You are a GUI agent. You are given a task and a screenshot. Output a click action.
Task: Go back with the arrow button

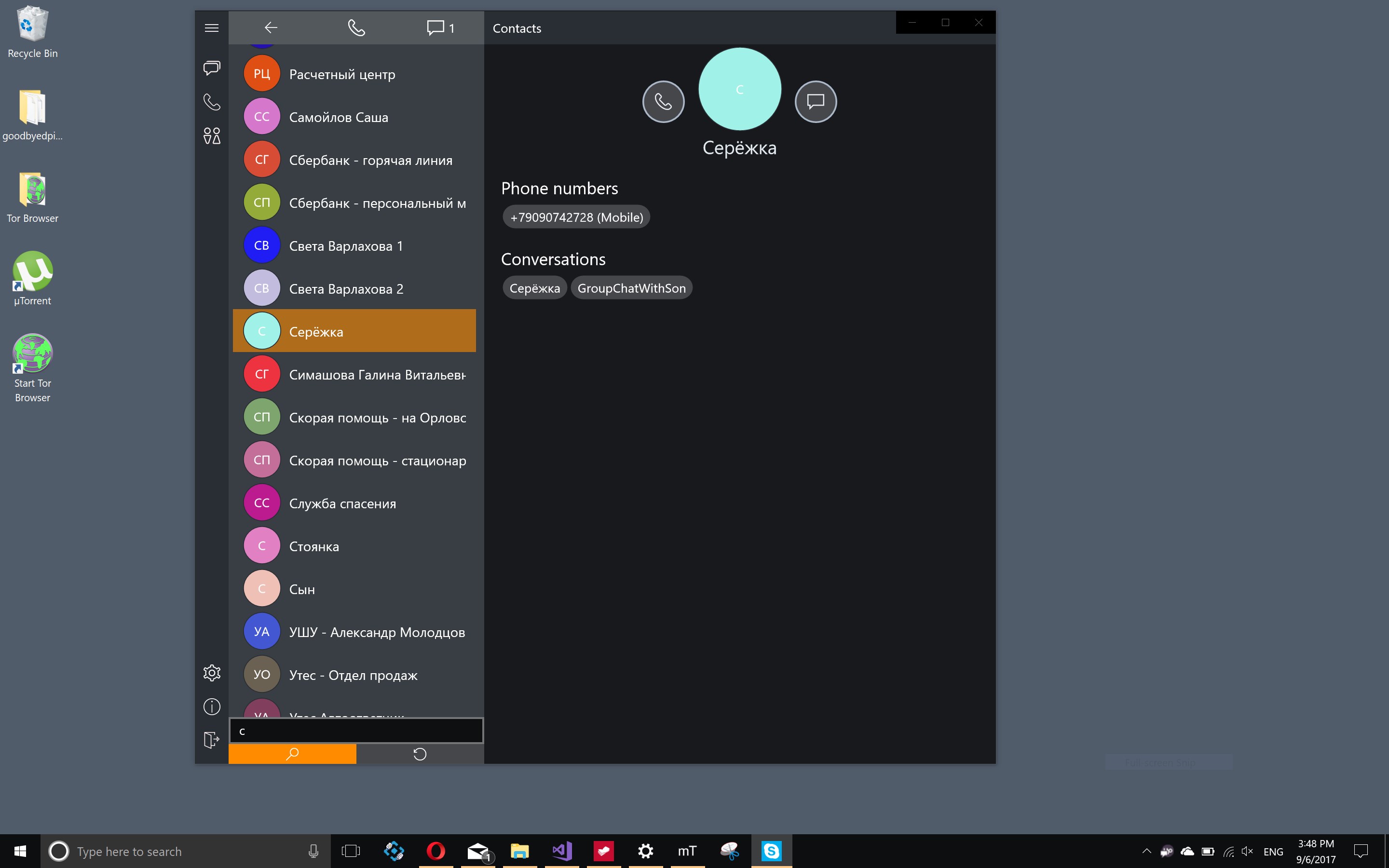271,27
